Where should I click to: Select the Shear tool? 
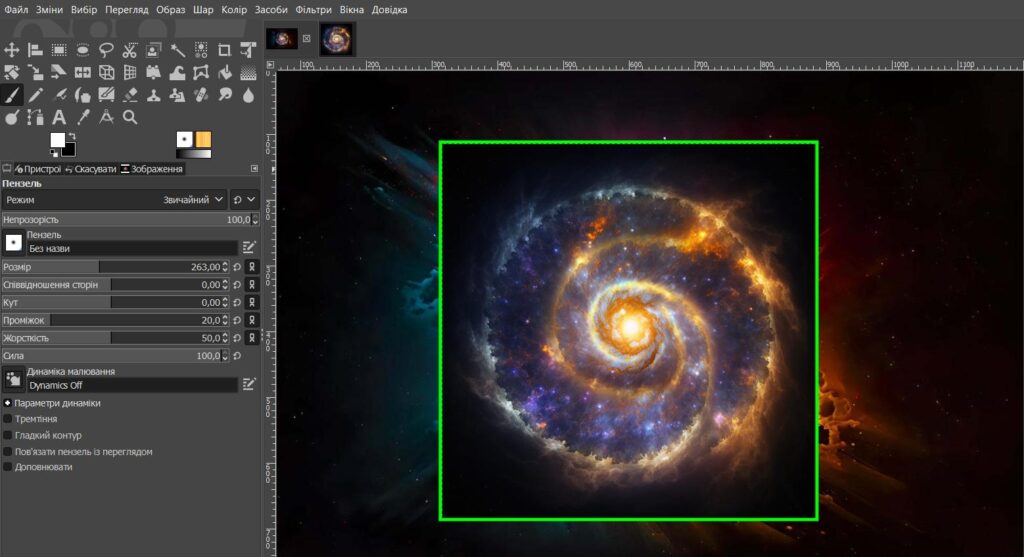59,72
